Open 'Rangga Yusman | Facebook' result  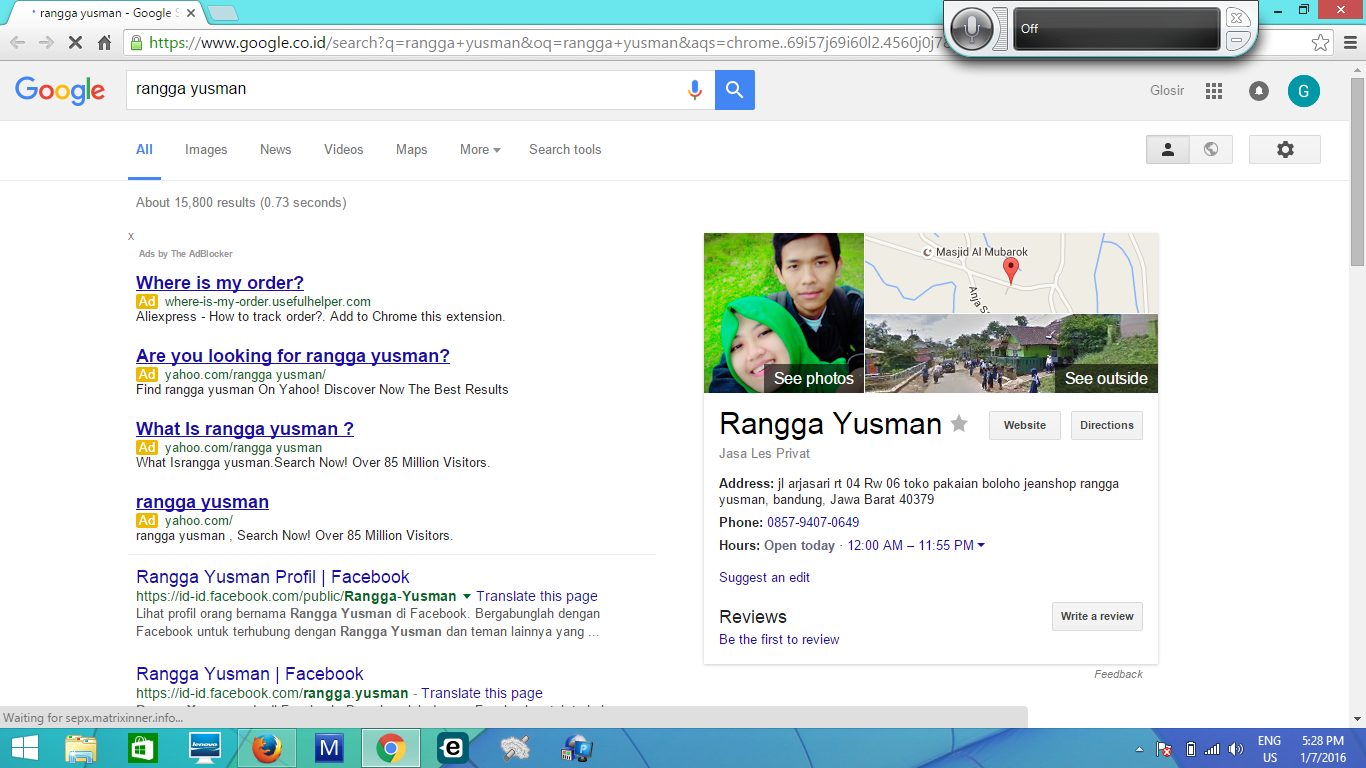tap(250, 674)
